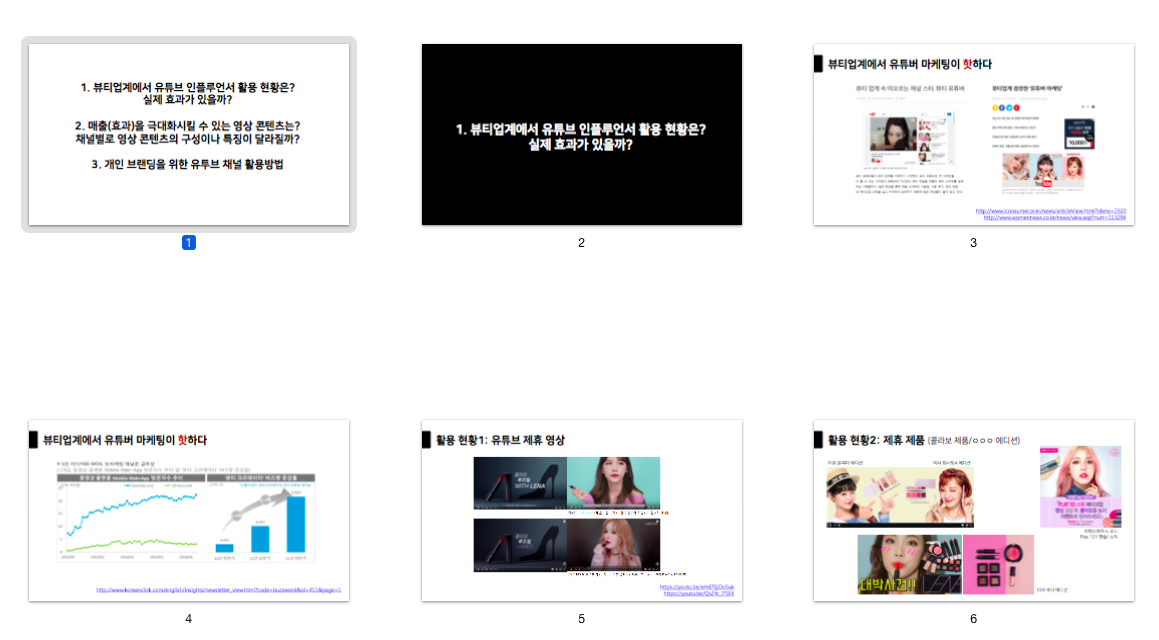Click the volume icon on slide 5's heel video
Image resolution: width=1159 pixels, height=640 pixels.
pyautogui.click(x=487, y=507)
